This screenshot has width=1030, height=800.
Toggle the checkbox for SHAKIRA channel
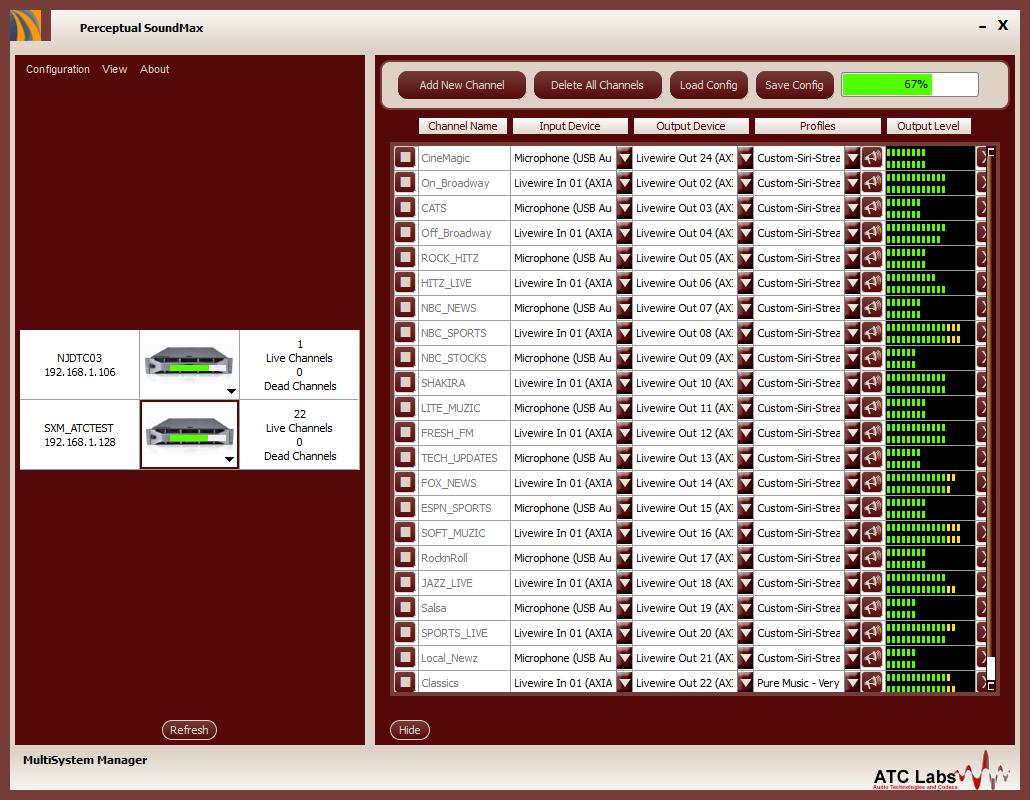405,382
